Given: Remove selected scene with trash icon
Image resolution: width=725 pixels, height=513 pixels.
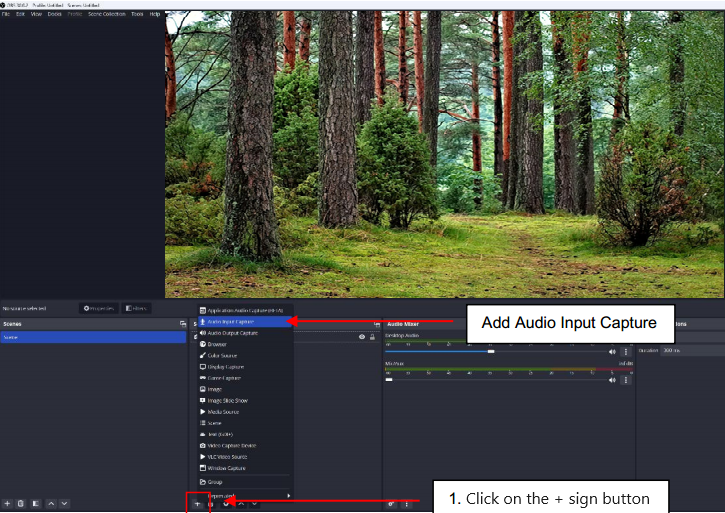Looking at the screenshot, I should pos(20,503).
